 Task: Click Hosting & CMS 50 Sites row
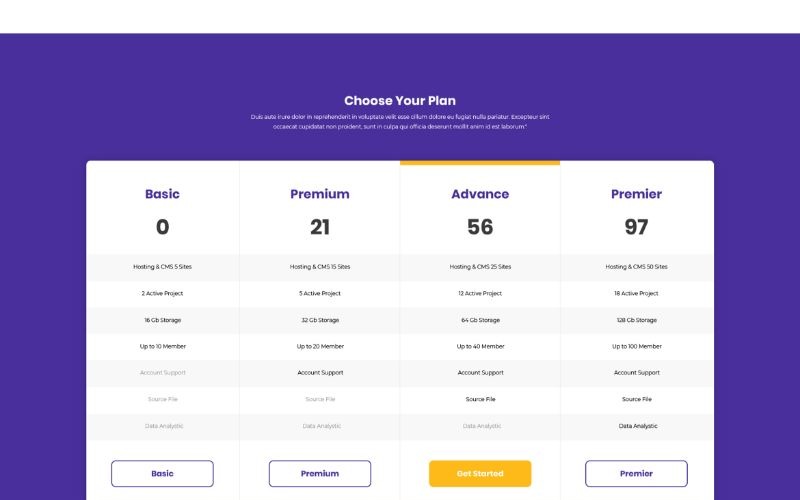[636, 267]
